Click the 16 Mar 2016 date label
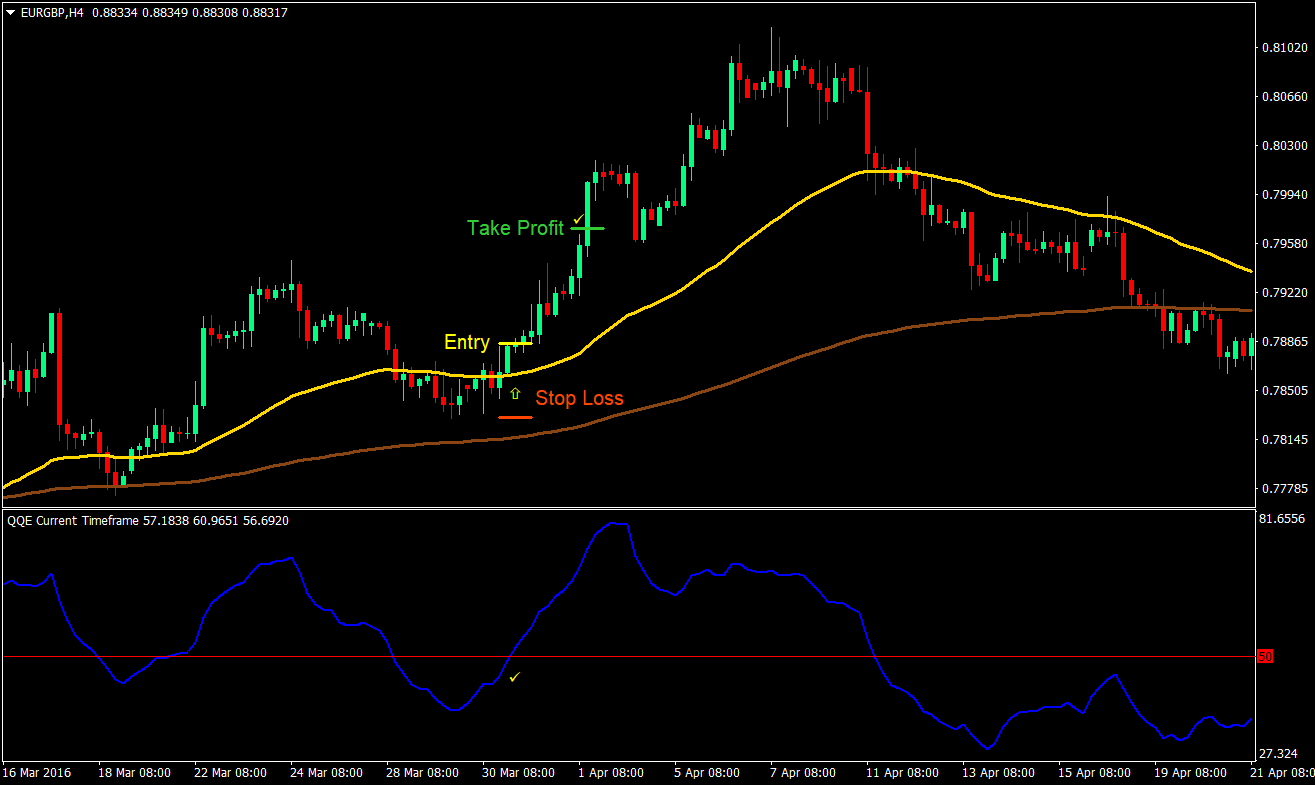This screenshot has height=785, width=1315. [38, 773]
